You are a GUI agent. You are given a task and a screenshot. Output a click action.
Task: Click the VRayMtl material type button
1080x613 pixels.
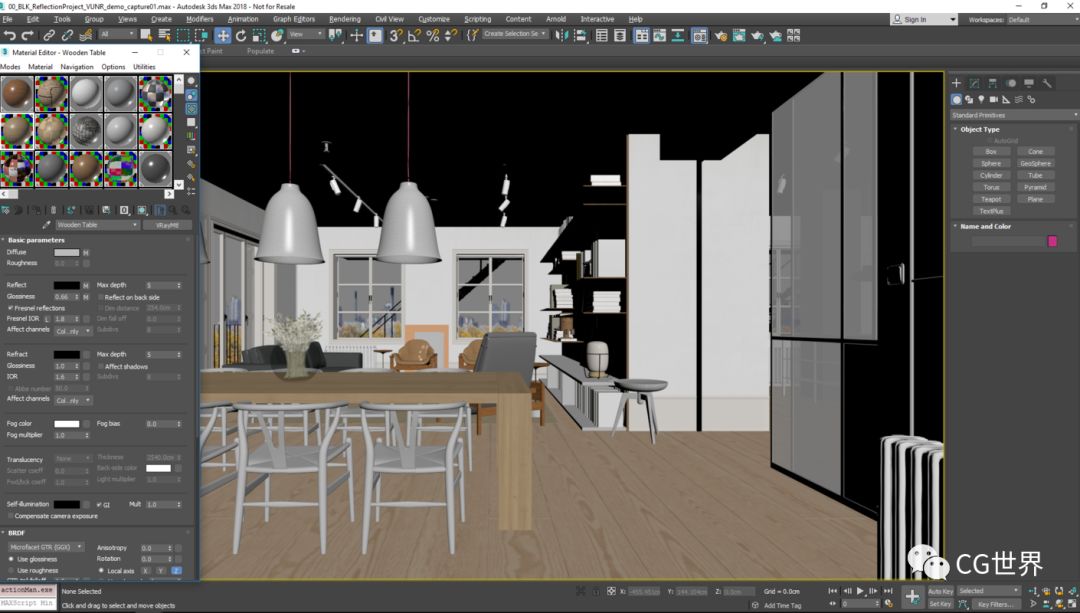tap(167, 225)
